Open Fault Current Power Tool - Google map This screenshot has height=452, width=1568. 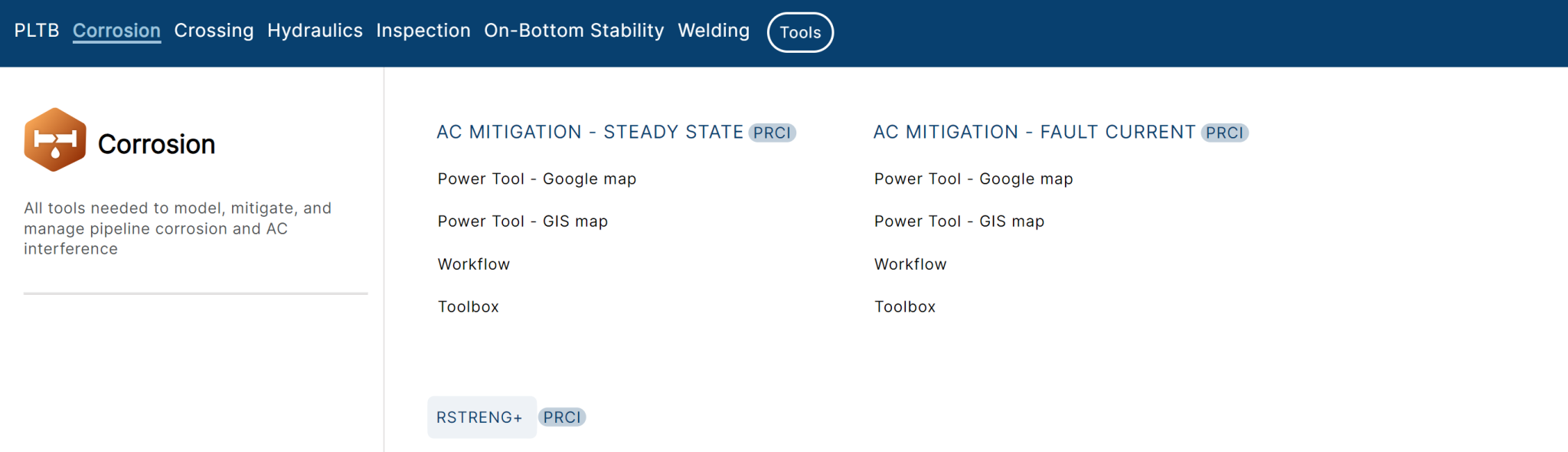[974, 179]
